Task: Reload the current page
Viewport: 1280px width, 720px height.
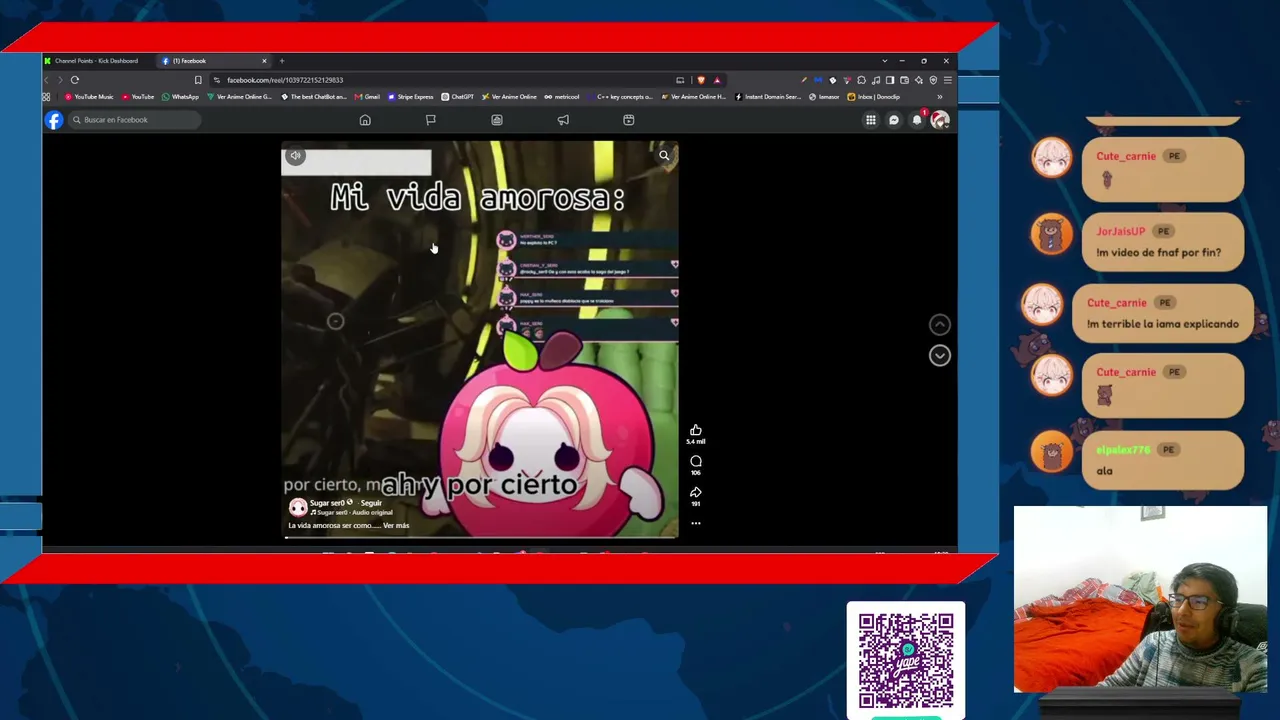Action: point(75,80)
